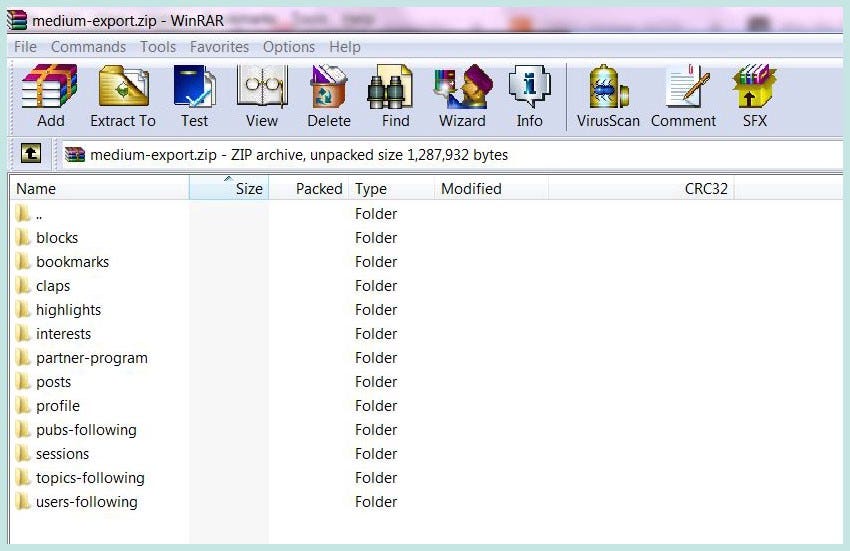This screenshot has height=551, width=850.
Task: Click the Extract To toolbar icon
Action: click(124, 86)
